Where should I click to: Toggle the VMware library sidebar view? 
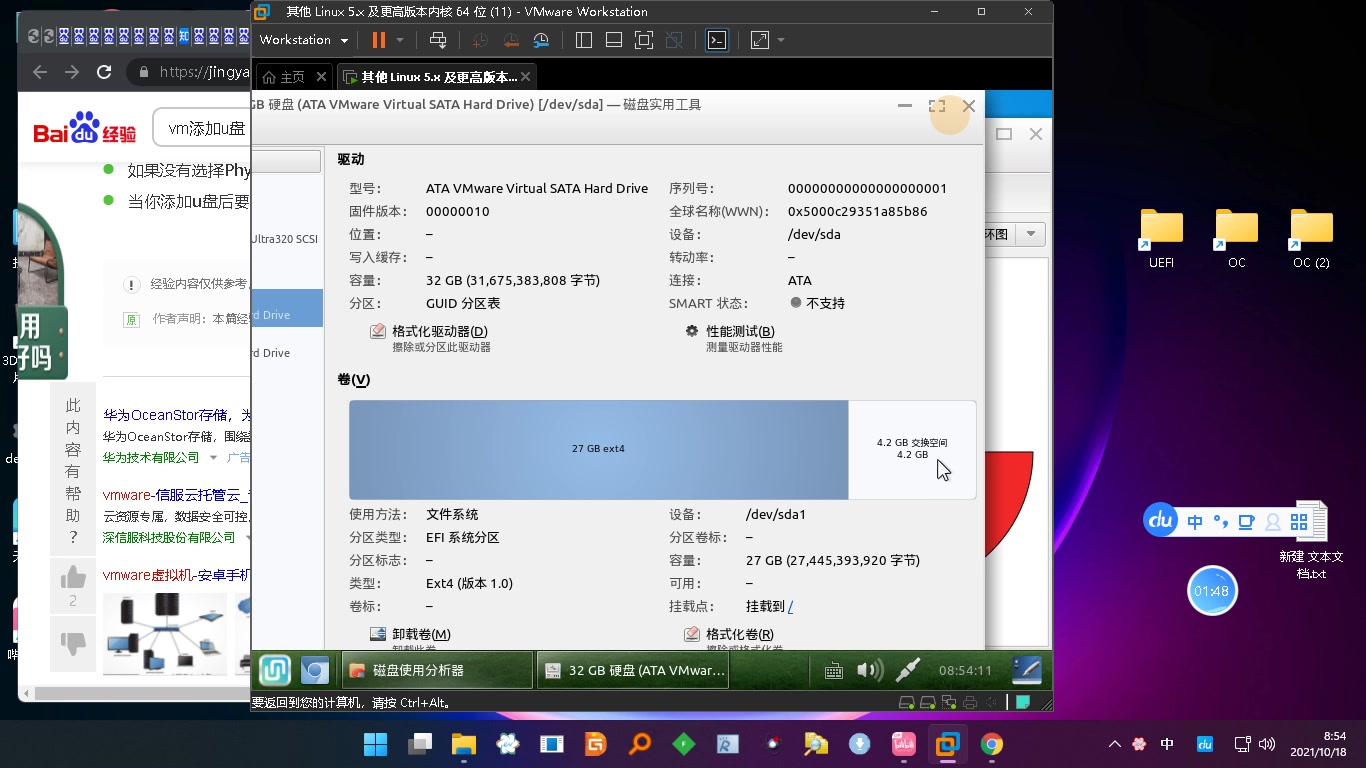coord(584,40)
